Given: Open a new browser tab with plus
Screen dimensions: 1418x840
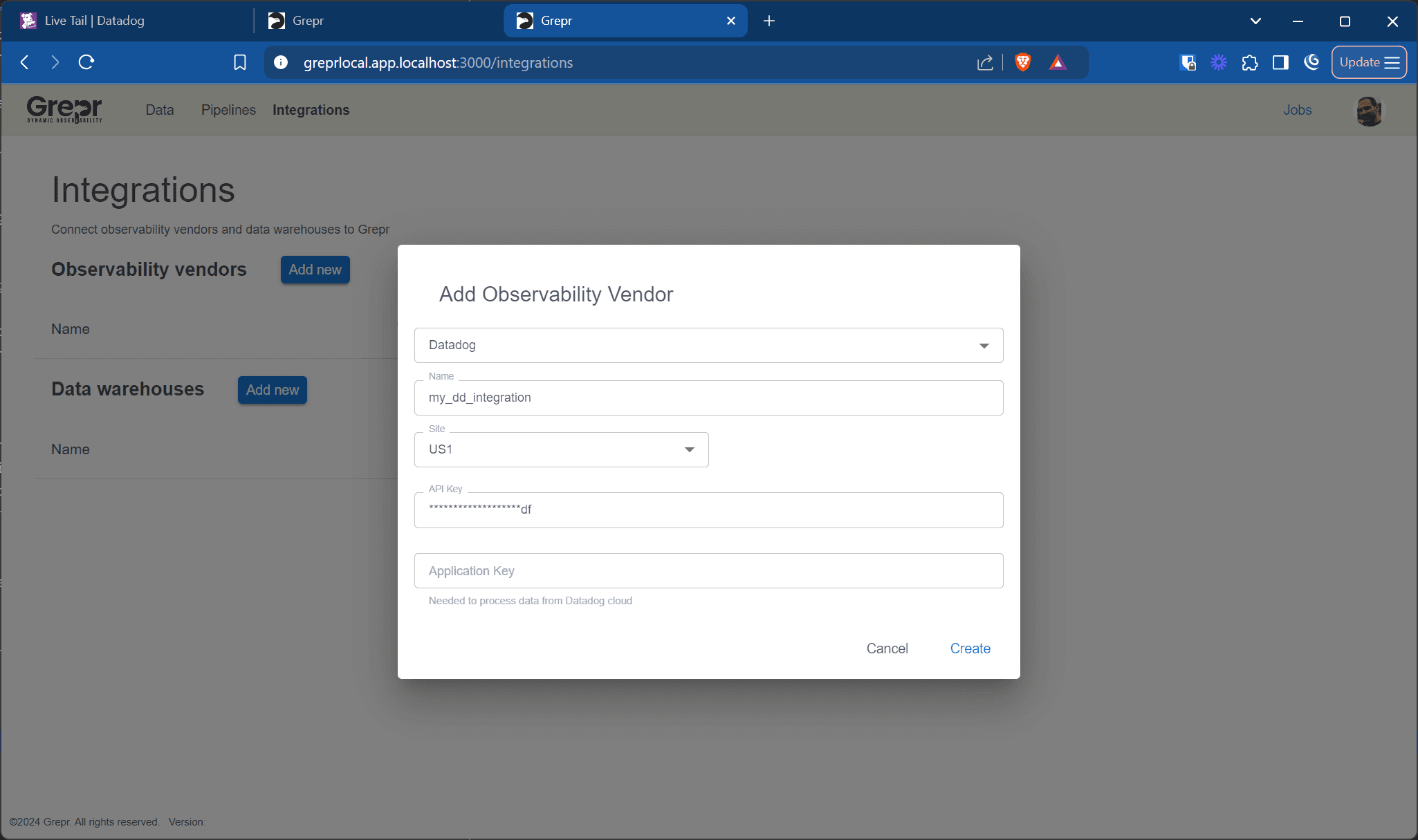Looking at the screenshot, I should pyautogui.click(x=769, y=21).
